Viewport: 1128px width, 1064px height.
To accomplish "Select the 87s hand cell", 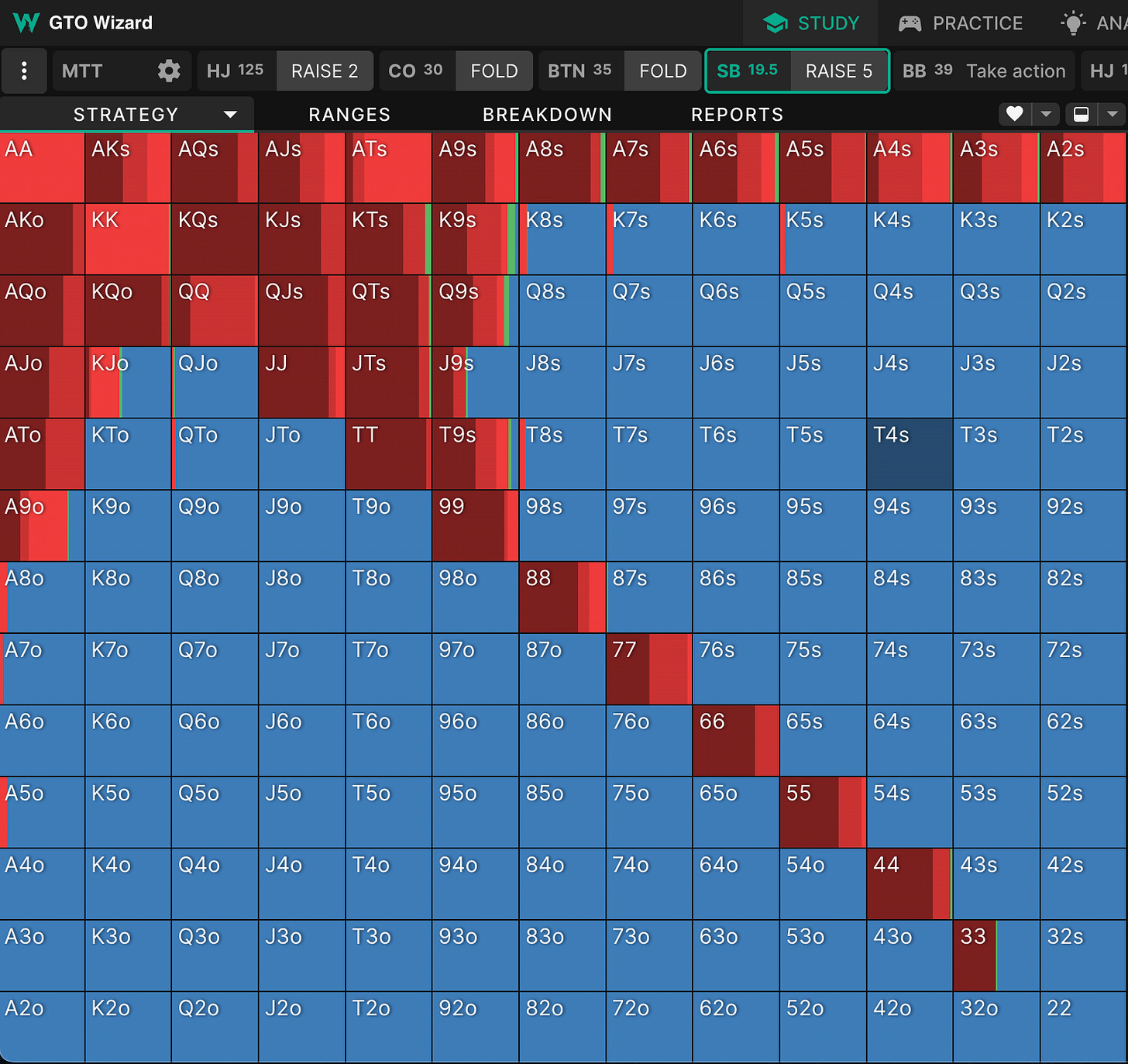I will [x=648, y=597].
